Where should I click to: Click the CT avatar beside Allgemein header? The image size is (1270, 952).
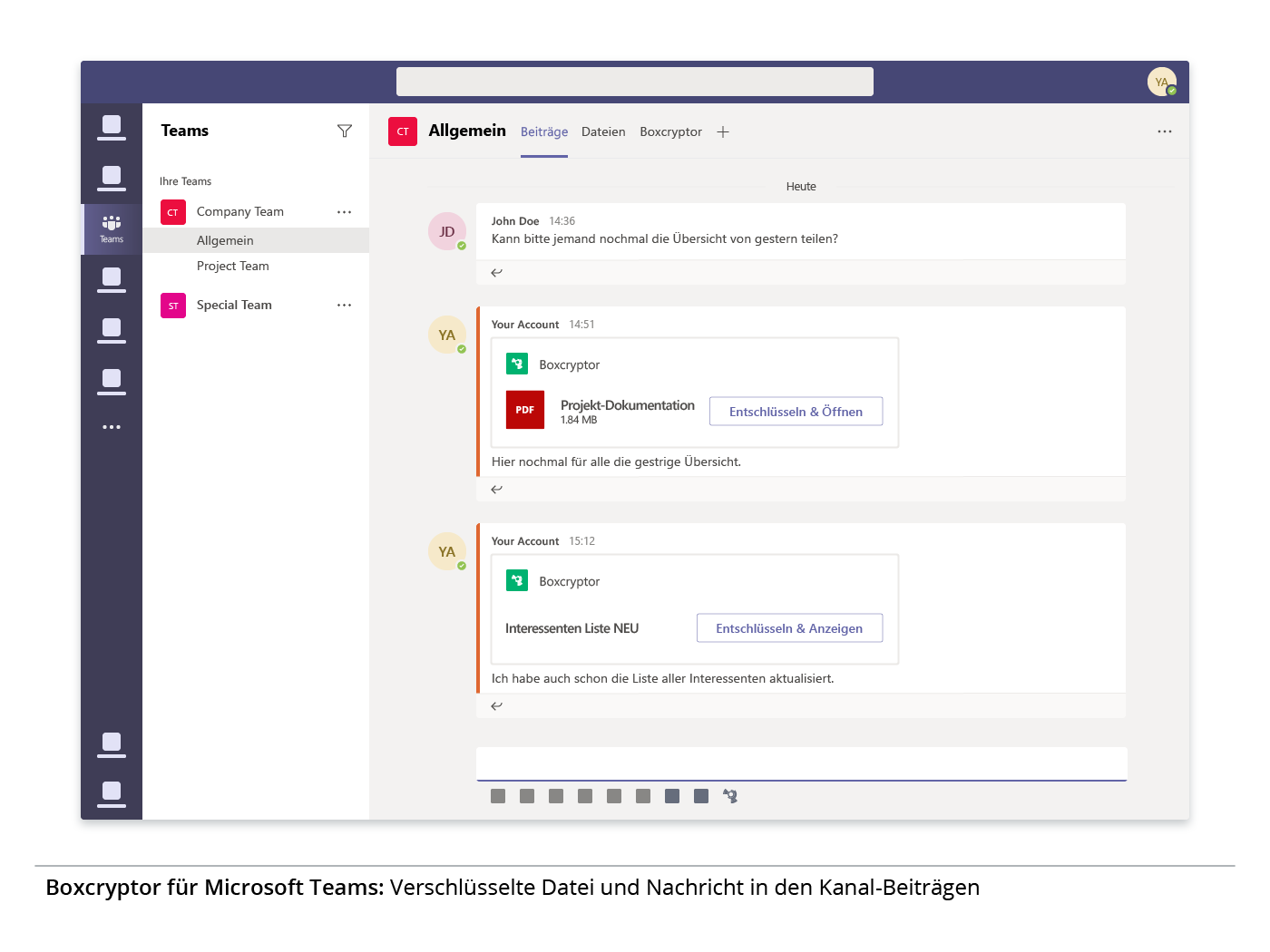(403, 131)
